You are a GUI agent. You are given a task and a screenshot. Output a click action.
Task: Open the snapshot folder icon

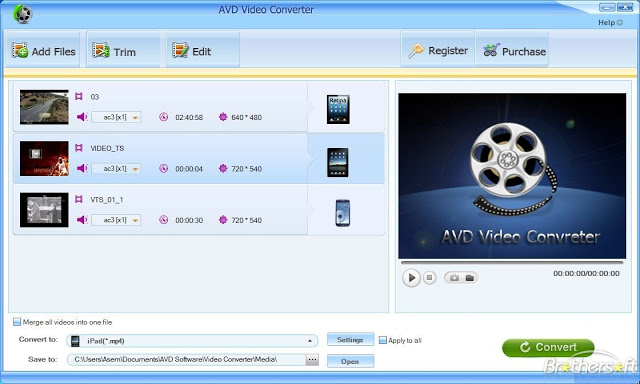click(470, 278)
